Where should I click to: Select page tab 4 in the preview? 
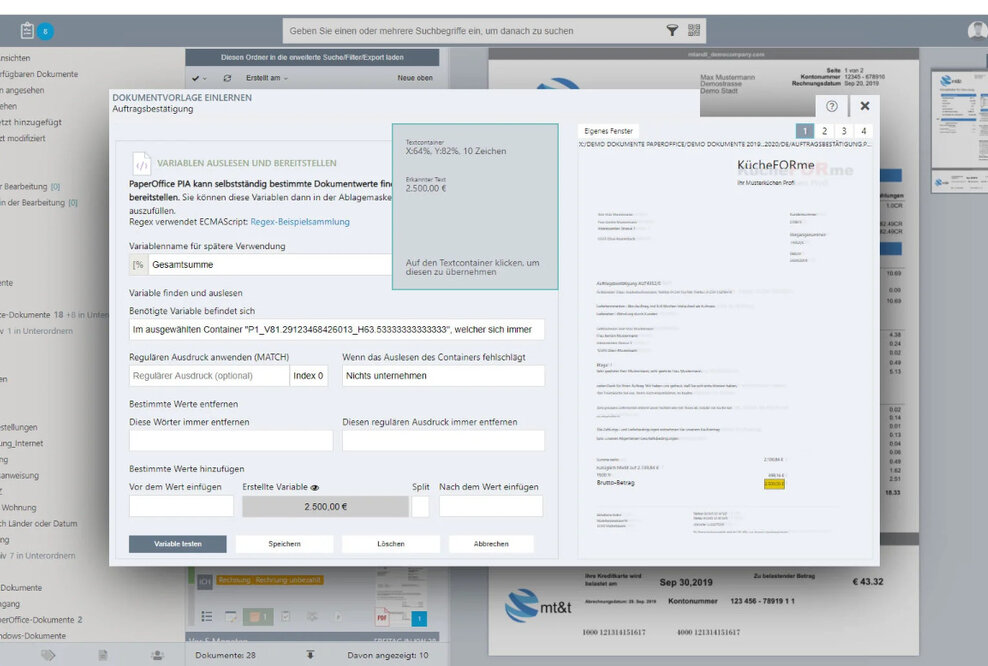(866, 130)
